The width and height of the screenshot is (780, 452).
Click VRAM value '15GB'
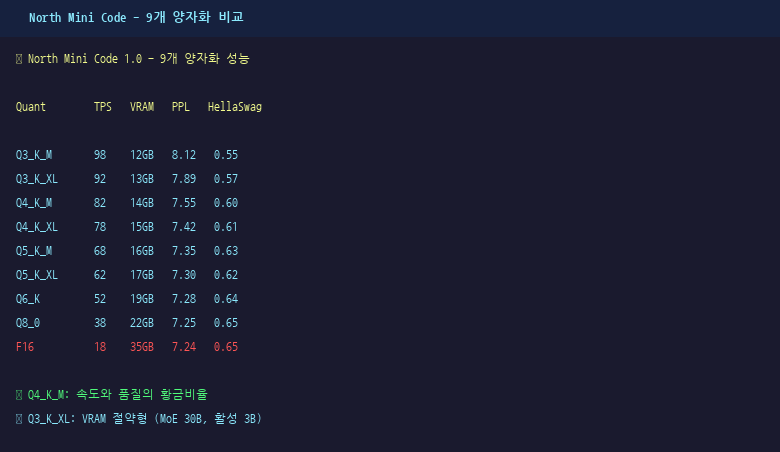142,227
